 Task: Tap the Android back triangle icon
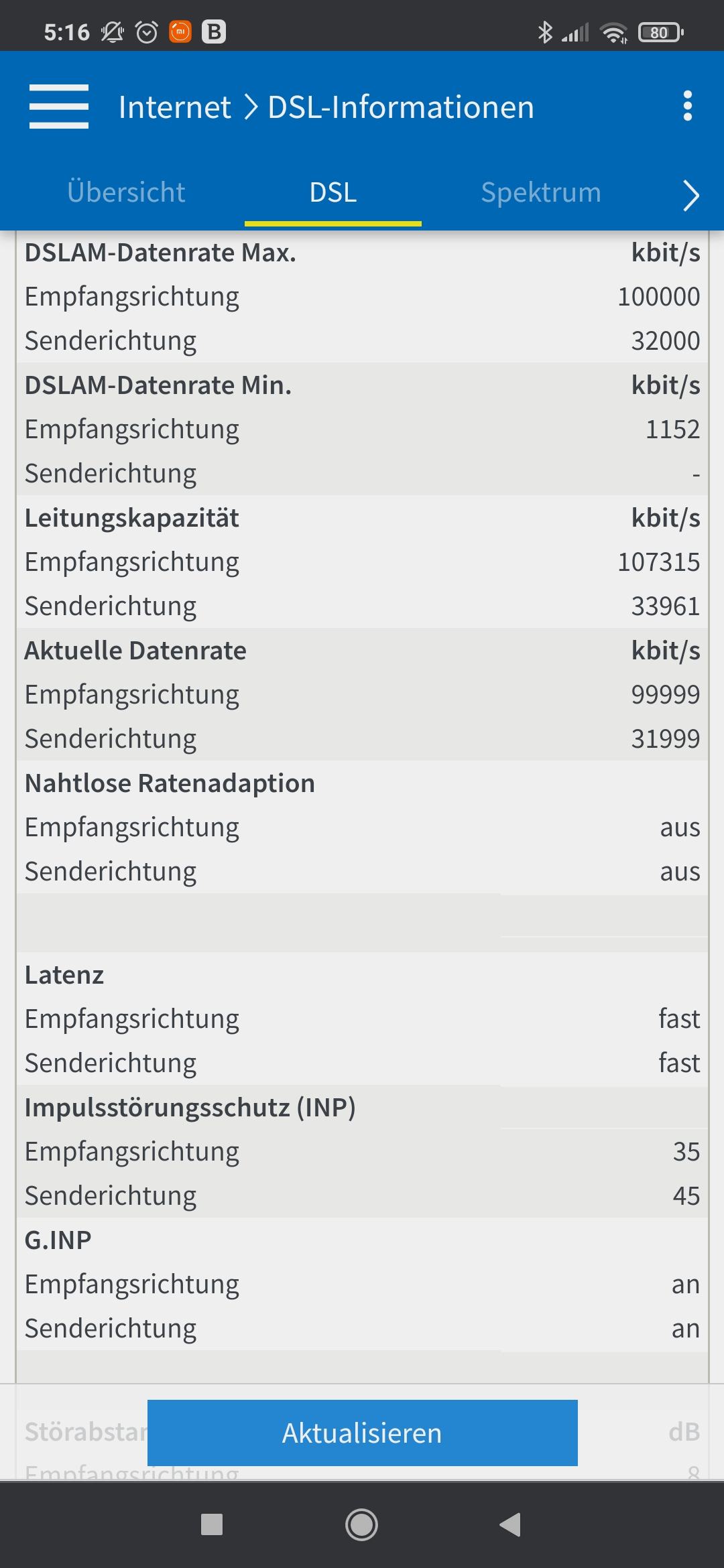[x=510, y=1525]
